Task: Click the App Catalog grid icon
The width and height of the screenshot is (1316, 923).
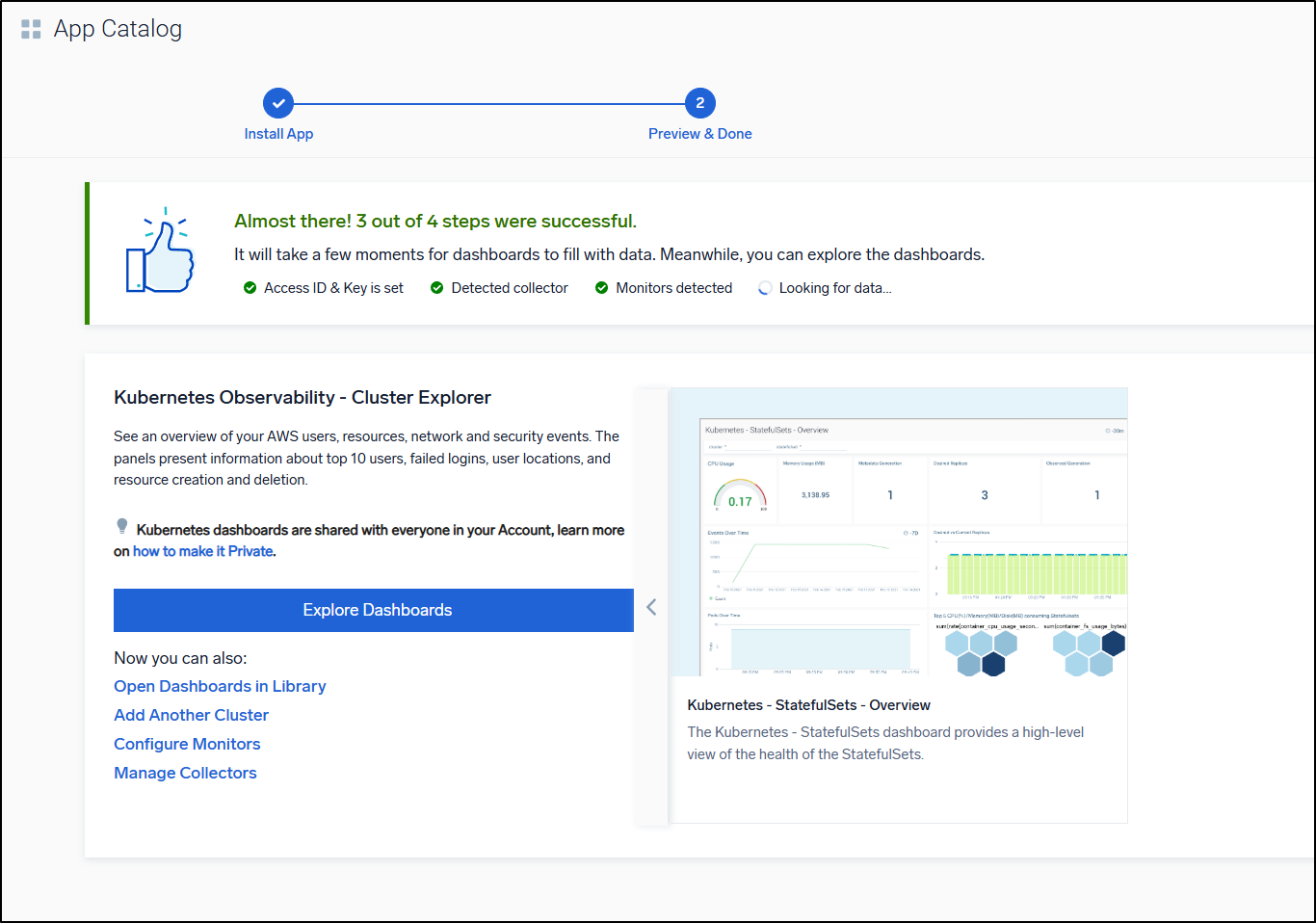Action: click(x=31, y=29)
